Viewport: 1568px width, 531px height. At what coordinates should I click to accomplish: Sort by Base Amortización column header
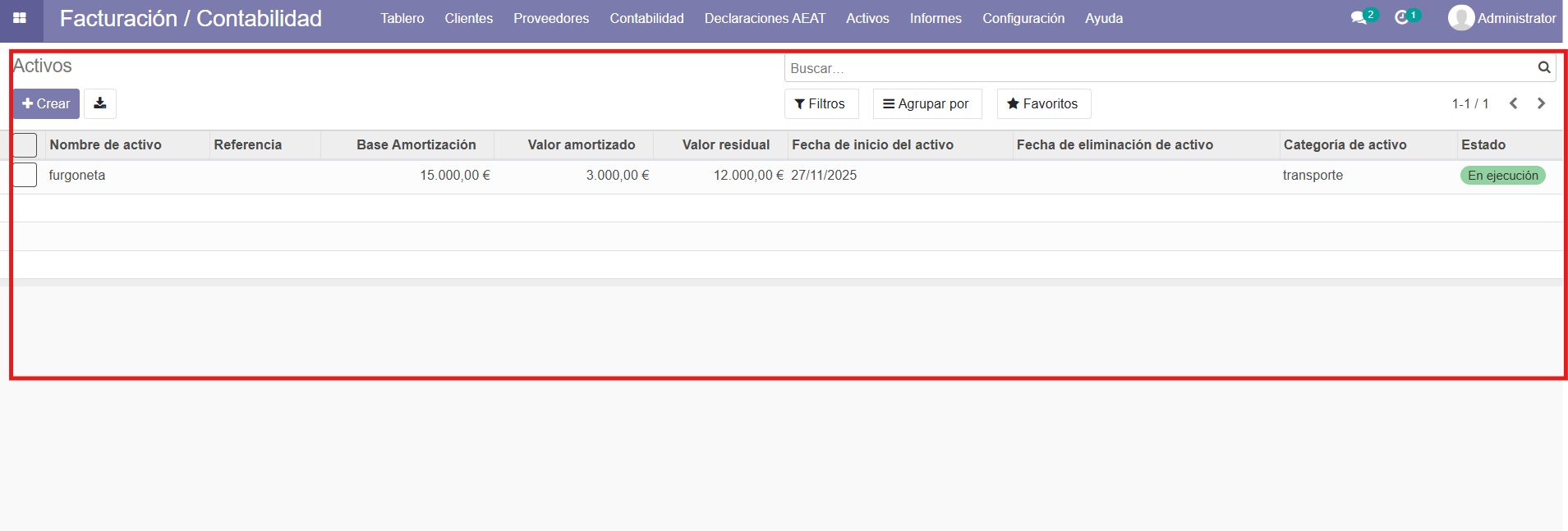416,144
